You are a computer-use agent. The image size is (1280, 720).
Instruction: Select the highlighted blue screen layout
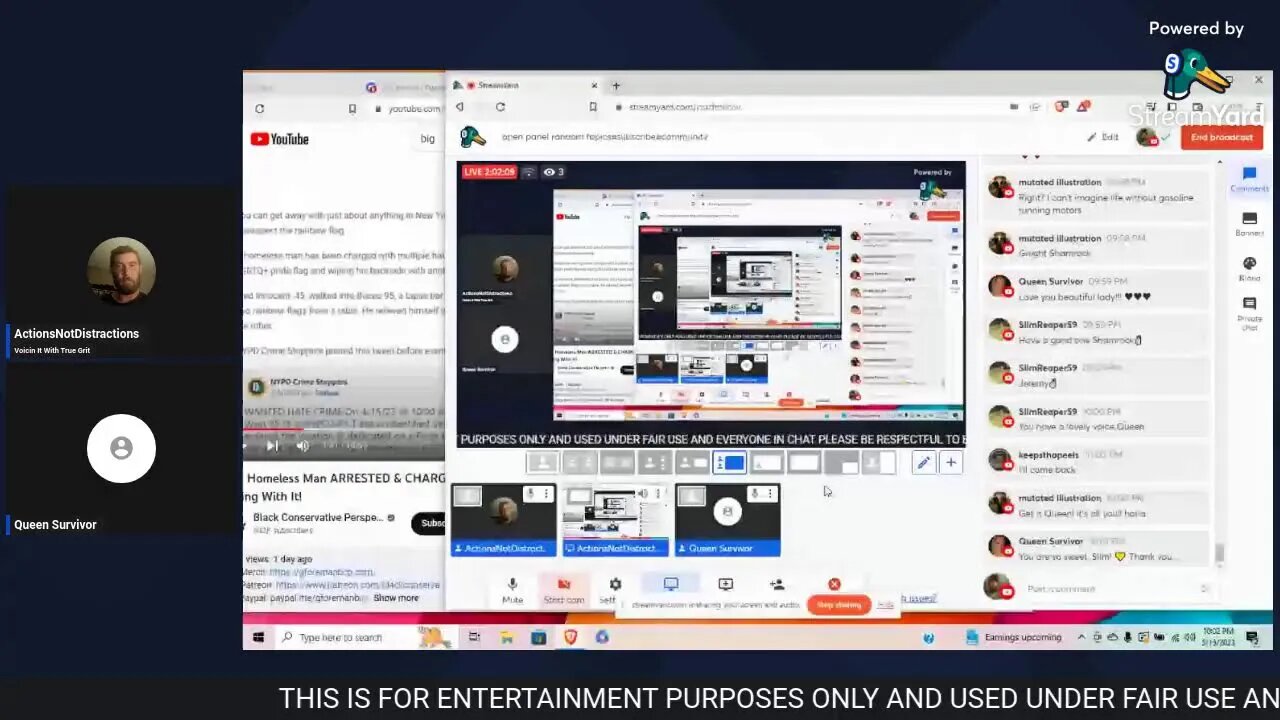730,462
